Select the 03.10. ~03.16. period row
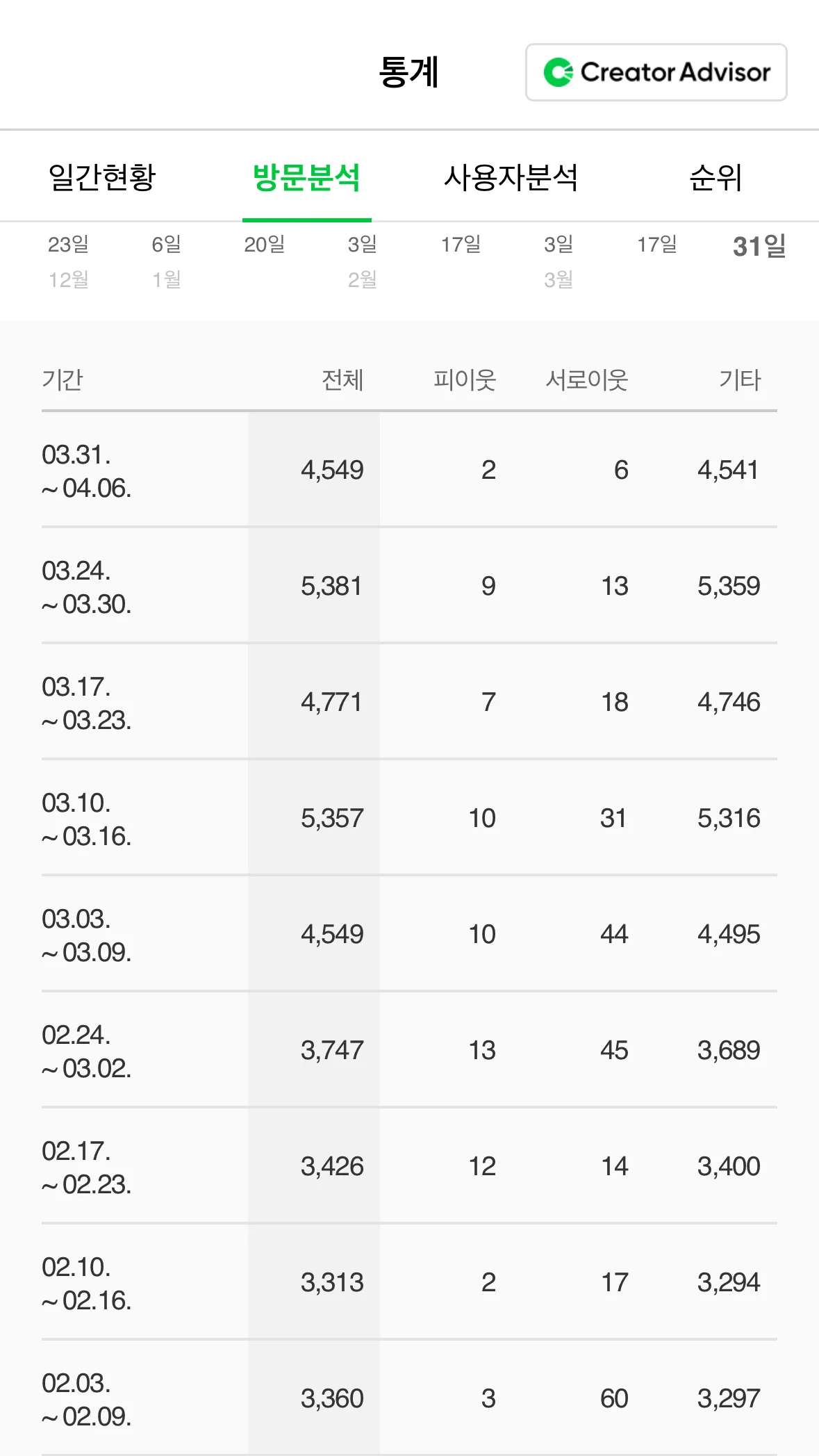819x1456 pixels. (87, 819)
